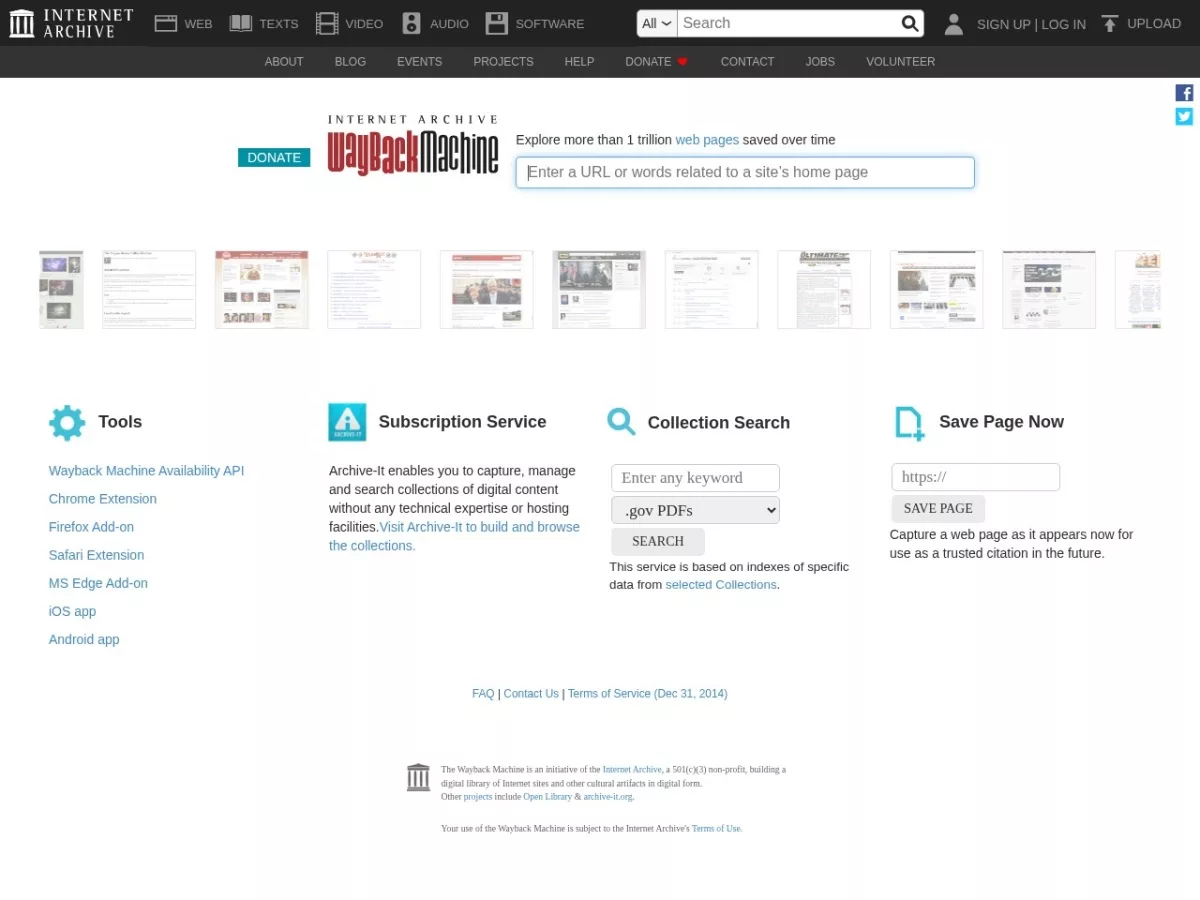Share via the Twitter icon
Image resolution: width=1200 pixels, height=900 pixels.
tap(1184, 116)
